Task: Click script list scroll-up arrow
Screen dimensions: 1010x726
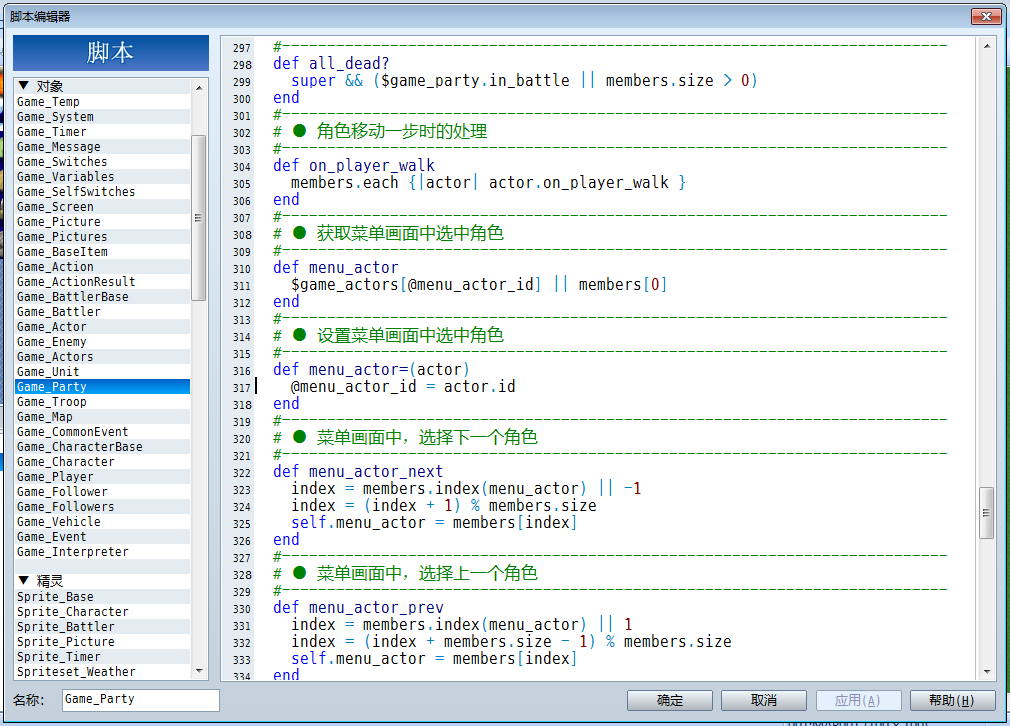Action: point(199,88)
